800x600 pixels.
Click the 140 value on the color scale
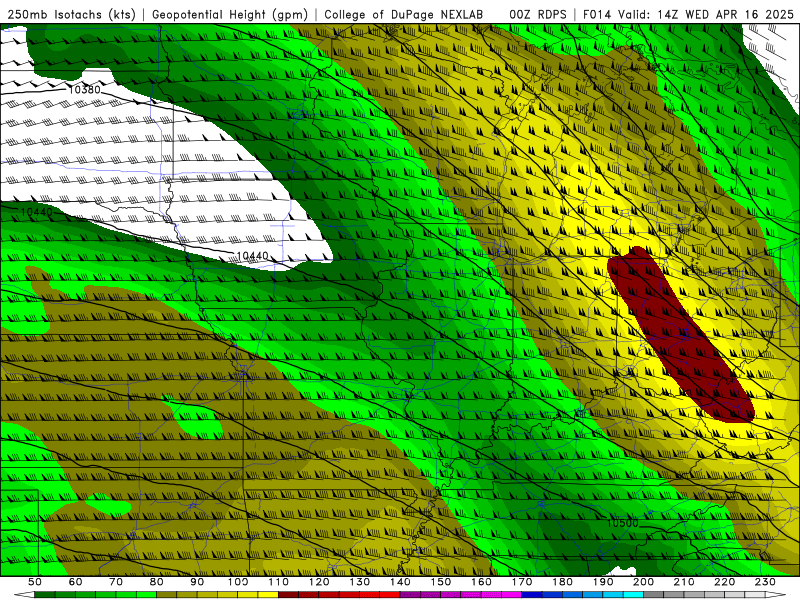(400, 582)
